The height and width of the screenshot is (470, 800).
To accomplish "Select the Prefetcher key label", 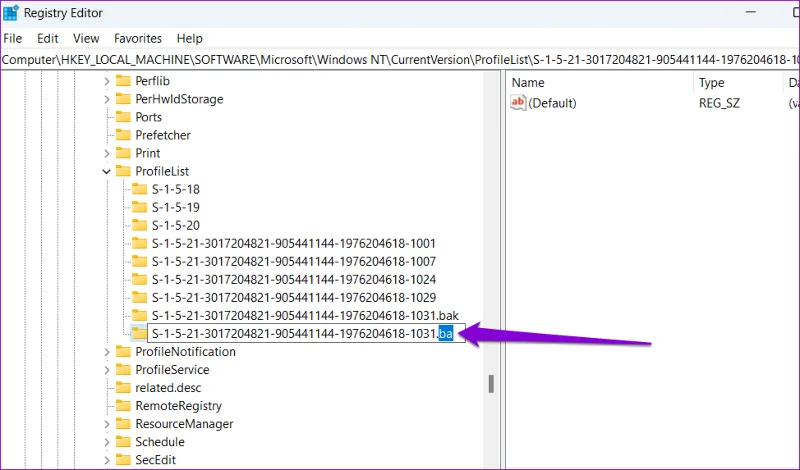I will pyautogui.click(x=163, y=135).
